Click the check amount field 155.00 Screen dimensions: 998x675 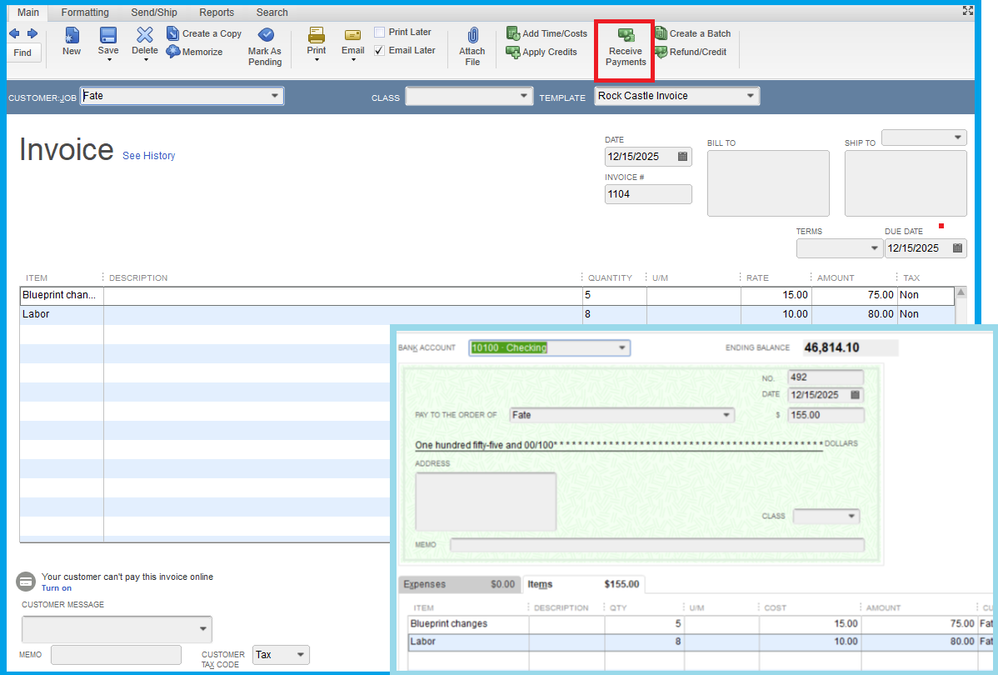pos(826,415)
